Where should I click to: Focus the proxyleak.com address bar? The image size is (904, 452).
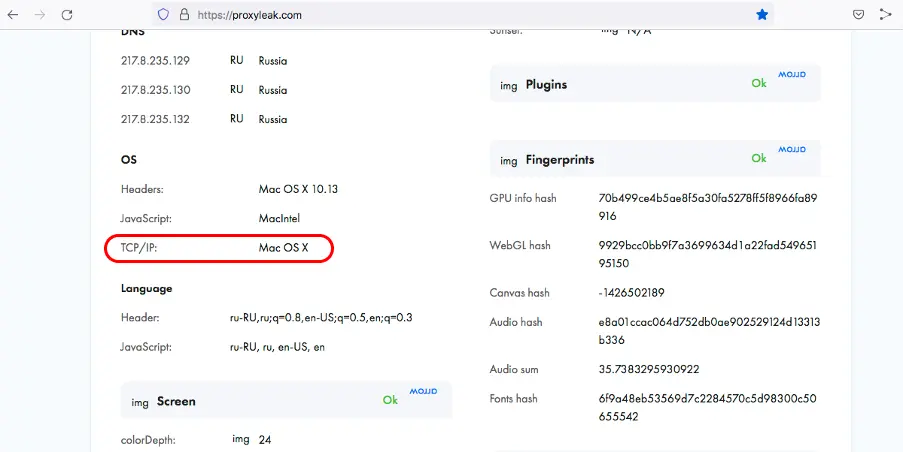(x=462, y=15)
